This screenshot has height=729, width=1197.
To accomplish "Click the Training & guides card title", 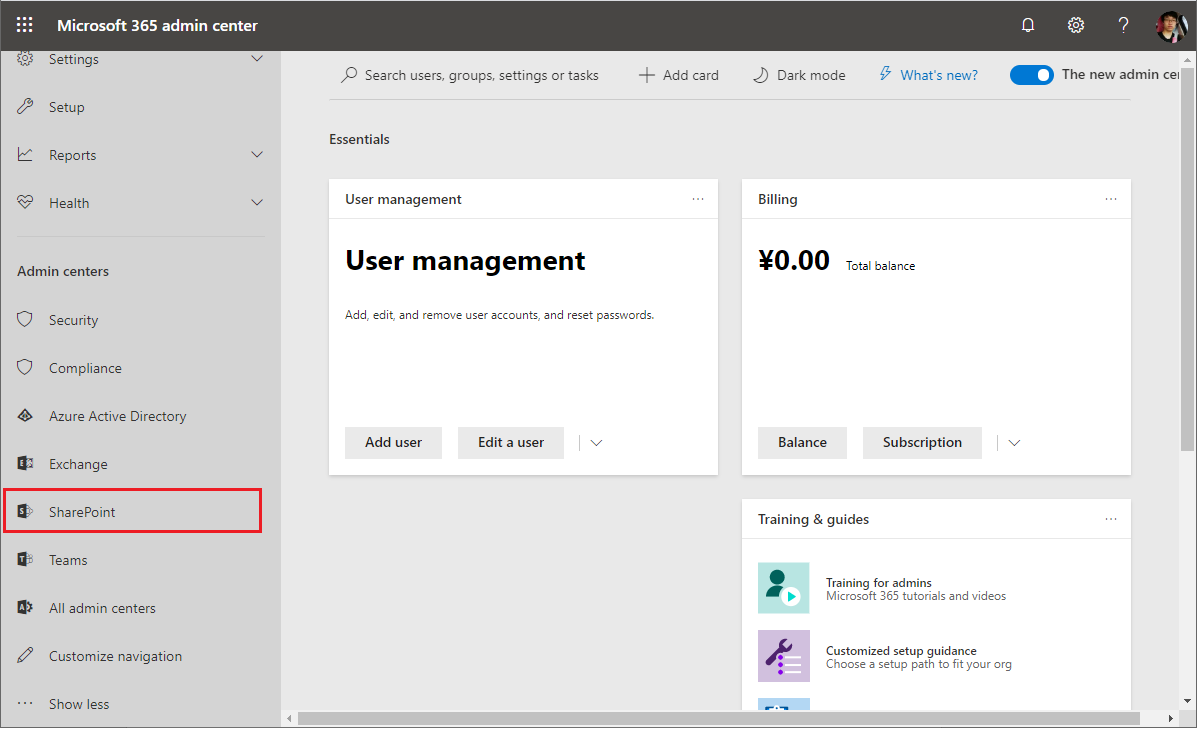I will [x=813, y=519].
